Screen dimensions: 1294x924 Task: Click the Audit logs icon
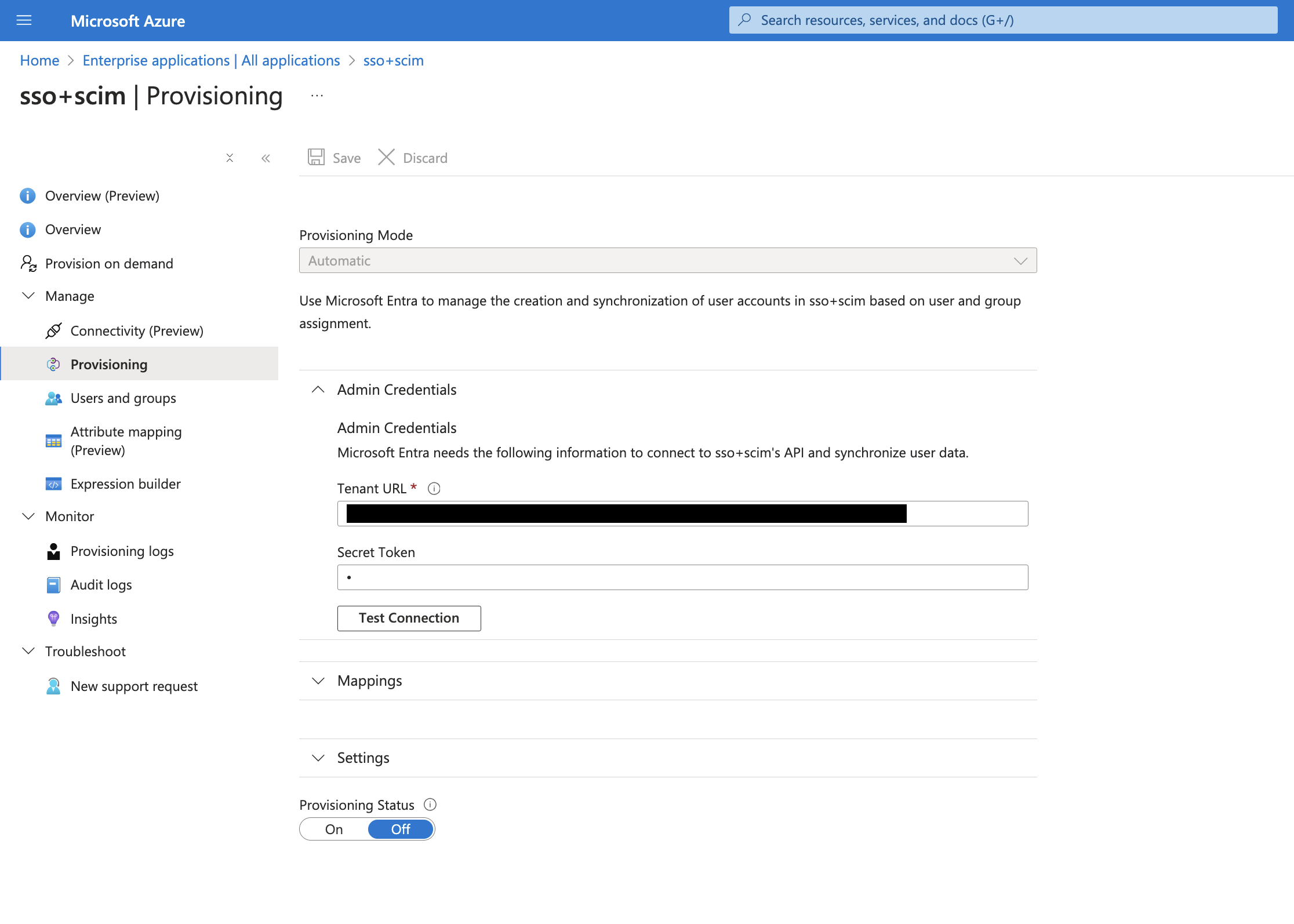click(52, 583)
